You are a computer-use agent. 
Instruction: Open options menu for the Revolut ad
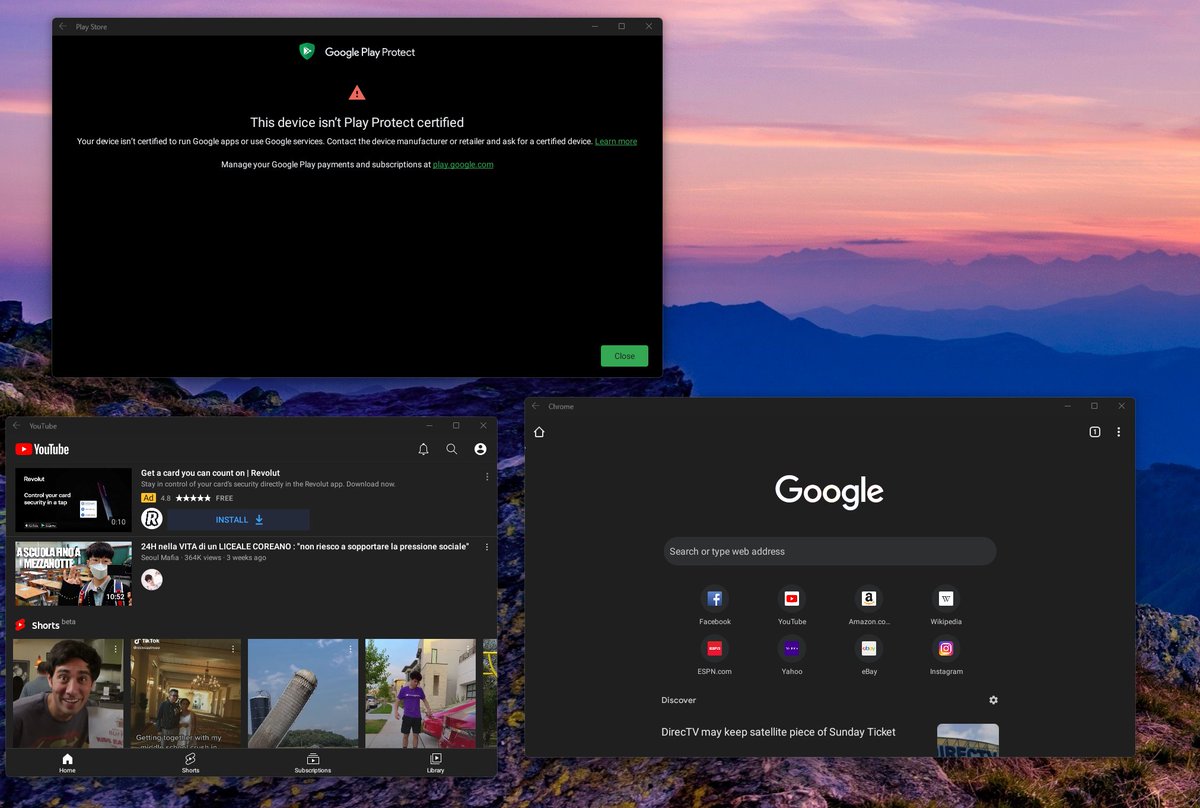487,477
